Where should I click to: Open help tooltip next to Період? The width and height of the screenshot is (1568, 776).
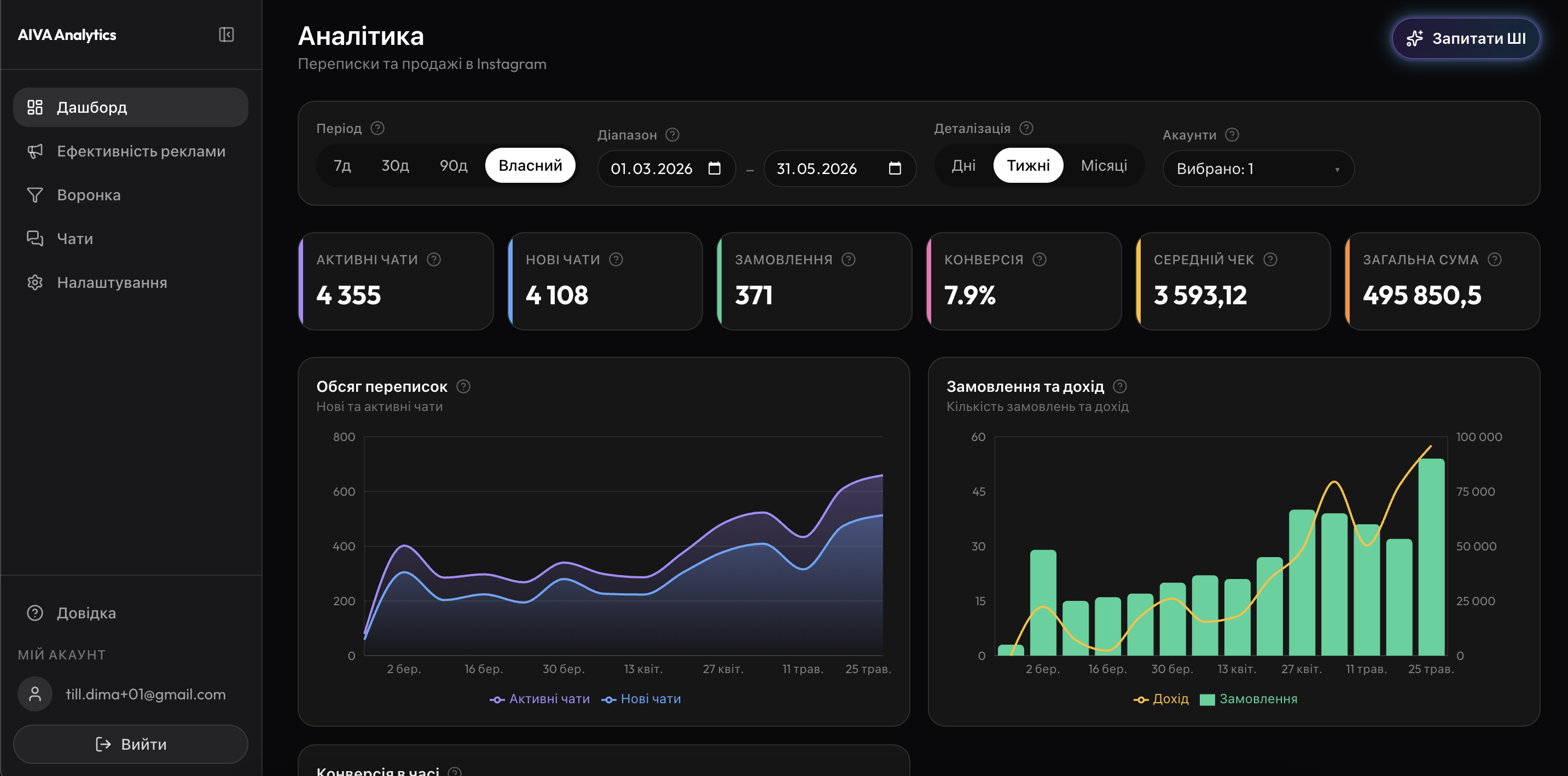(x=378, y=129)
